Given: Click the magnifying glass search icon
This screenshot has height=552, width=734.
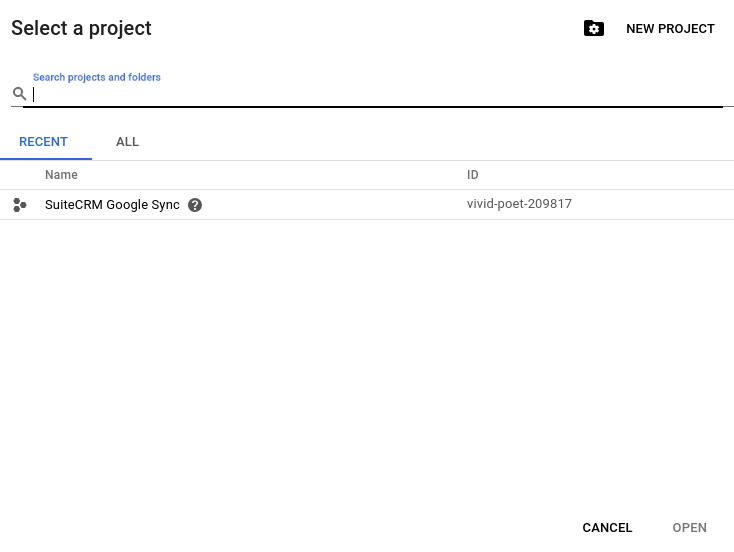Looking at the screenshot, I should [19, 94].
